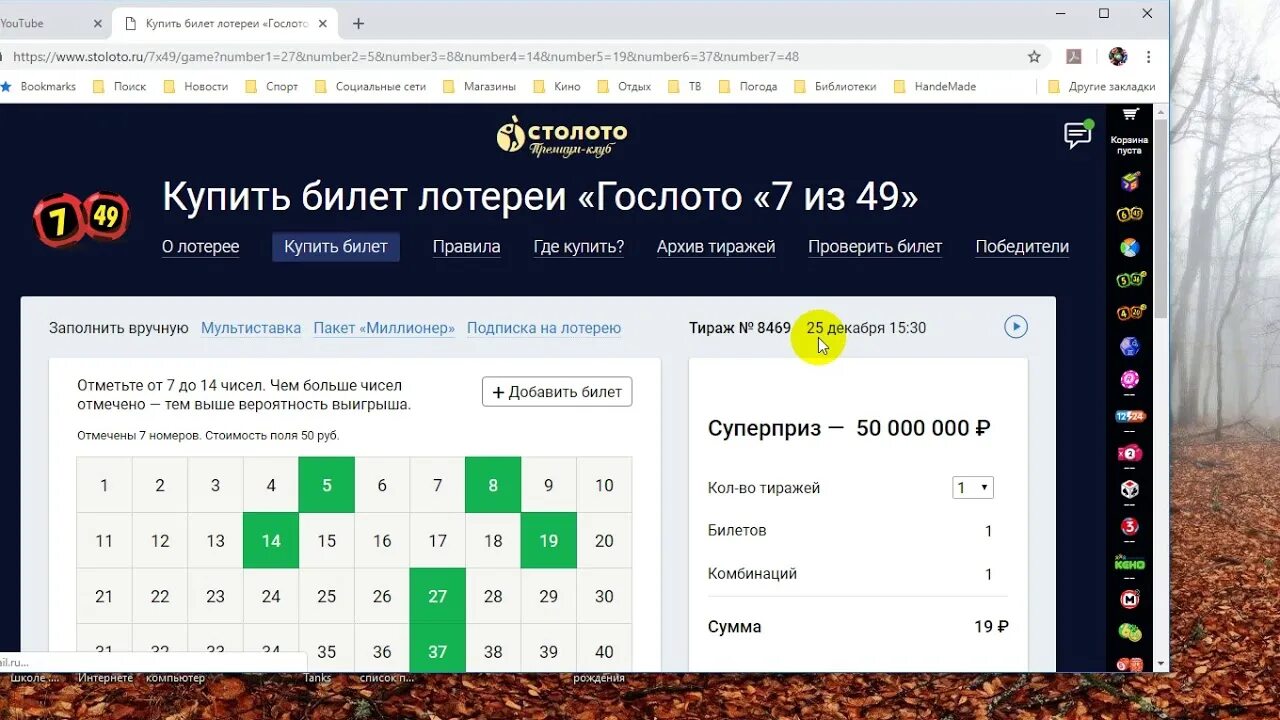
Task: Deselect number 5 in the ticket grid
Action: click(326, 485)
